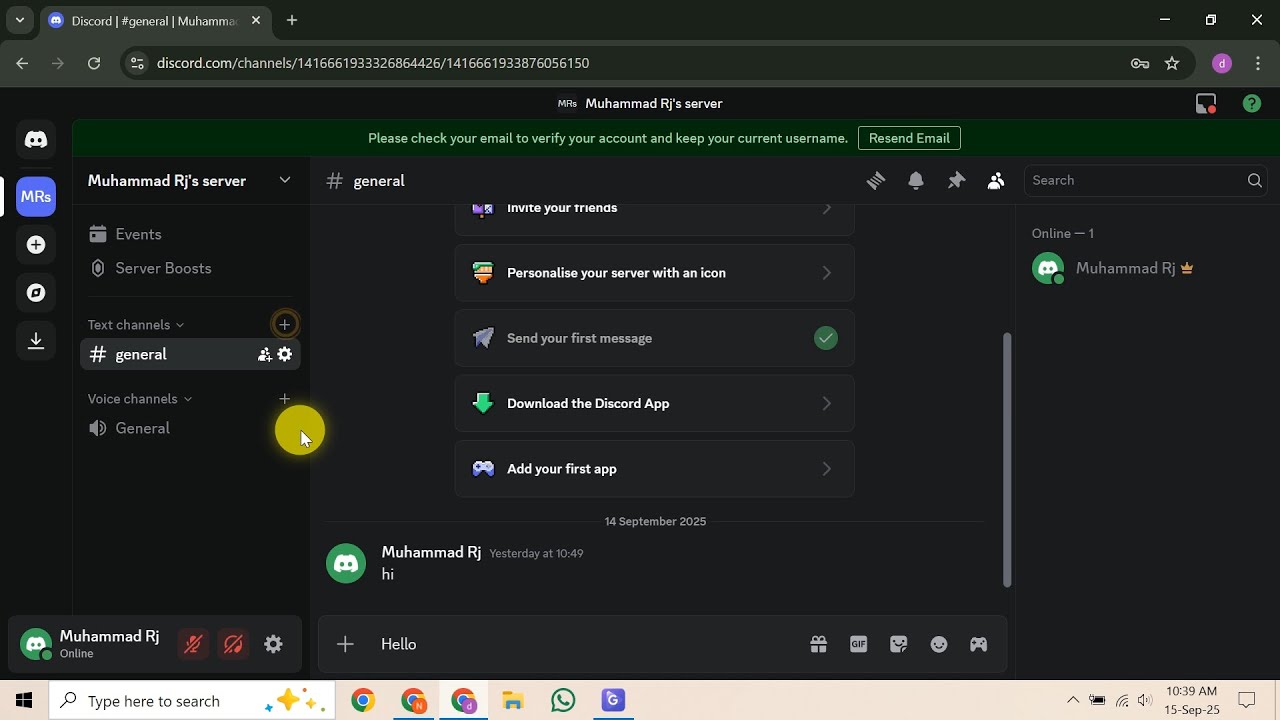Open GIF picker
The width and height of the screenshot is (1280, 720).
pyautogui.click(x=858, y=644)
